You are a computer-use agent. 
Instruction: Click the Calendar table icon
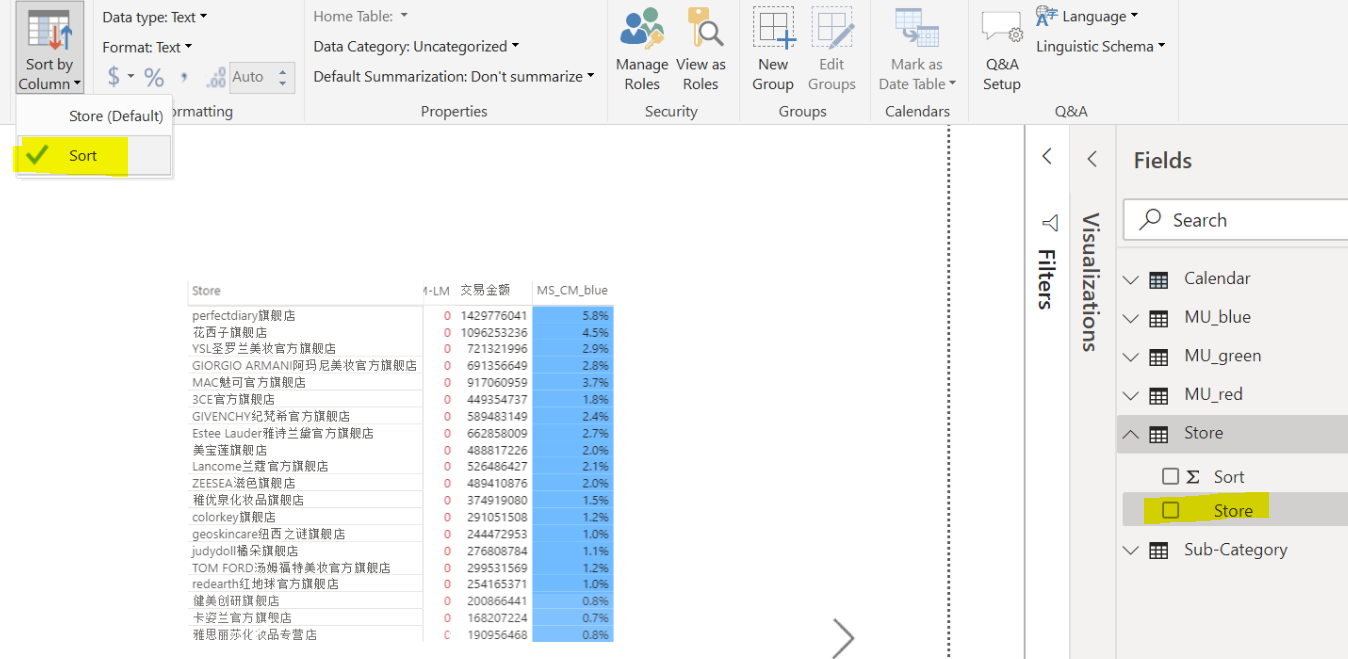click(1159, 279)
